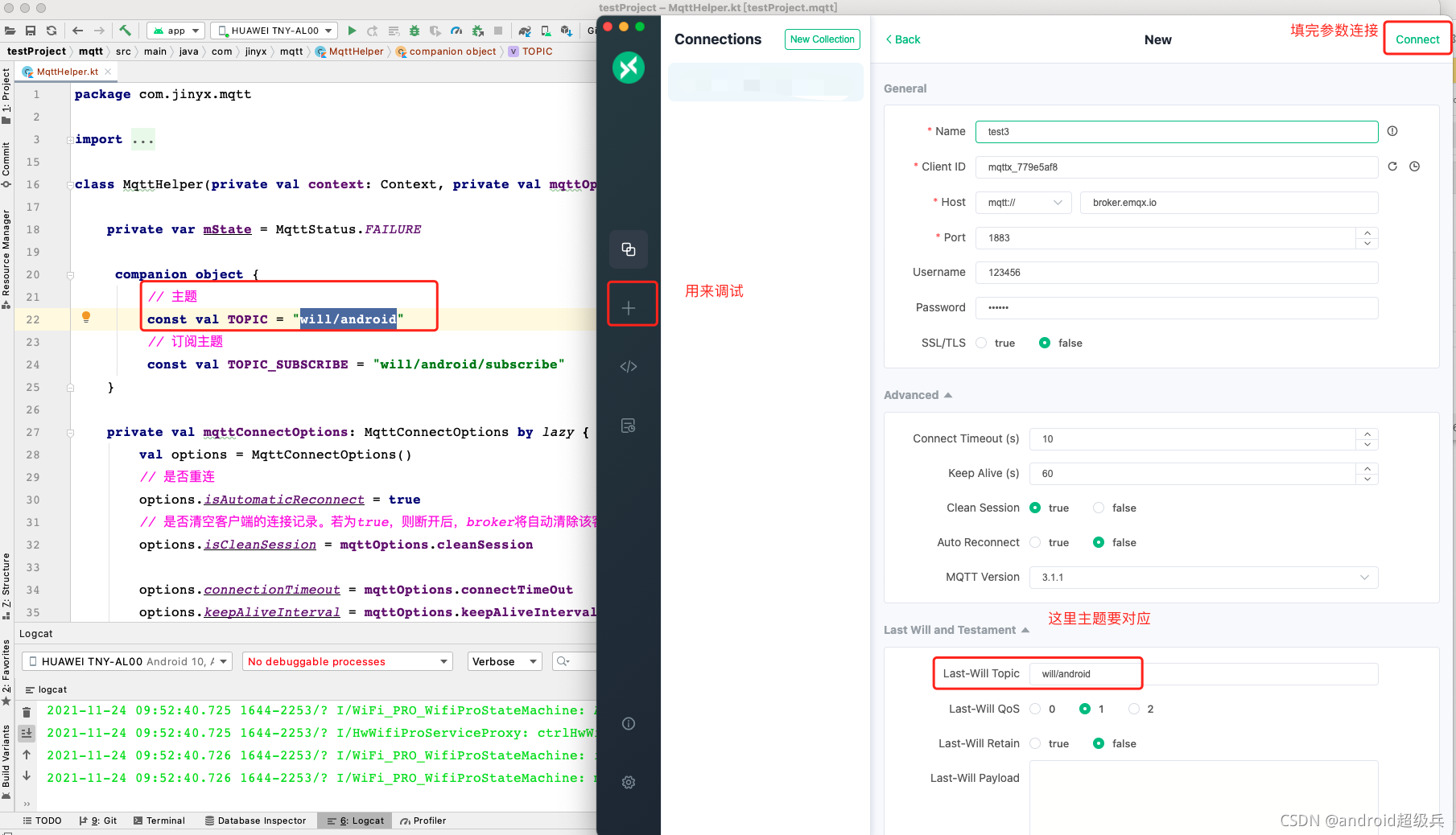1456x835 pixels.
Task: Open No debuggable processes dropdown
Action: (348, 661)
